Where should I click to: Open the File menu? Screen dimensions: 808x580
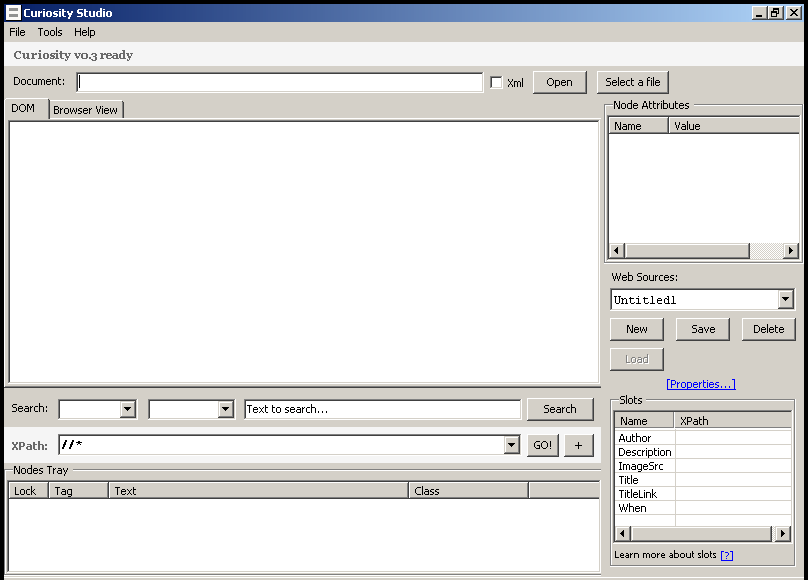point(17,32)
